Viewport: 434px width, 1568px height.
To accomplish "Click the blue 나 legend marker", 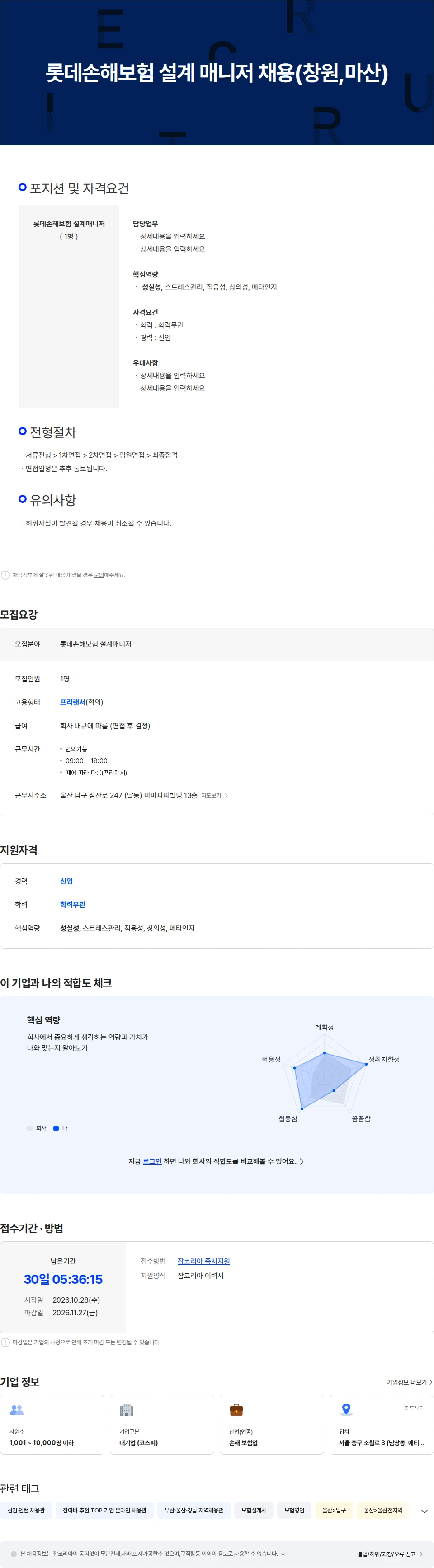I will click(x=56, y=1128).
